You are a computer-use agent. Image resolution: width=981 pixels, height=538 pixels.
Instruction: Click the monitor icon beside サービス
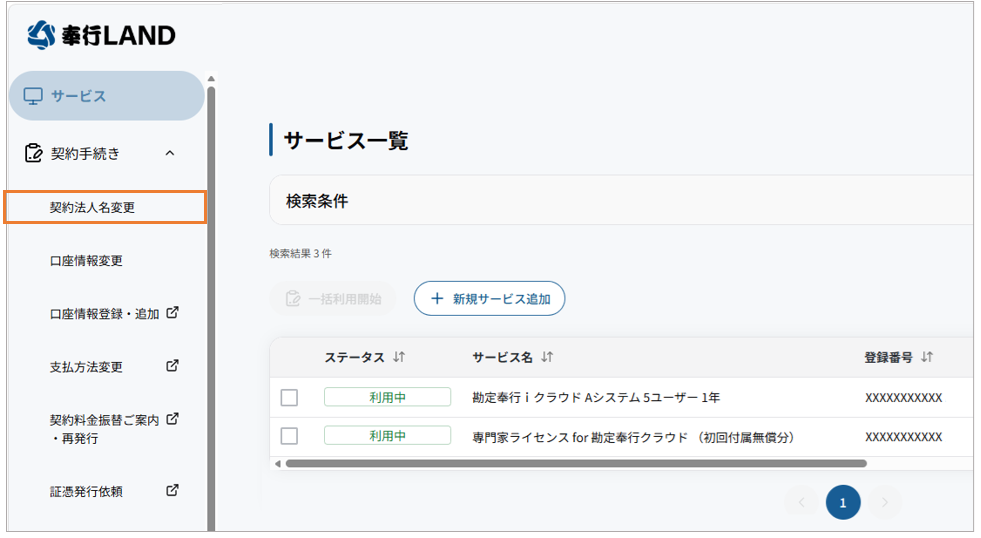click(33, 96)
